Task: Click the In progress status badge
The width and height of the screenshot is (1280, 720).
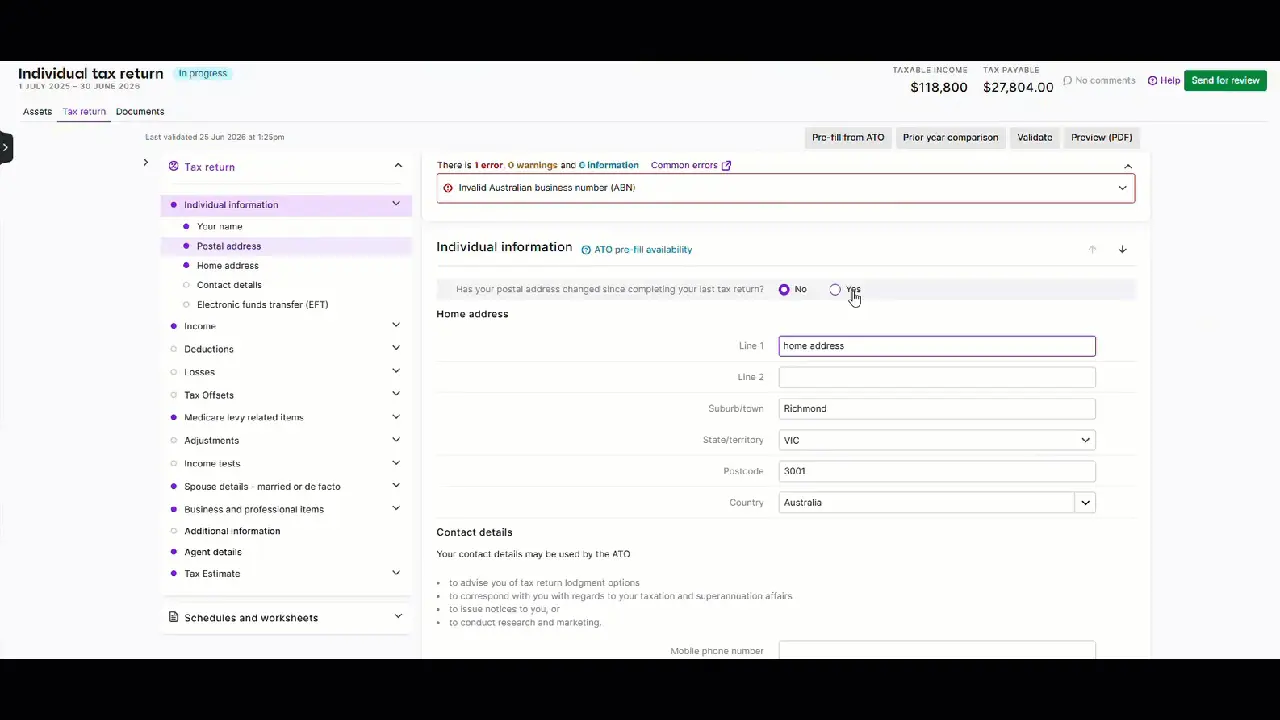Action: point(203,73)
